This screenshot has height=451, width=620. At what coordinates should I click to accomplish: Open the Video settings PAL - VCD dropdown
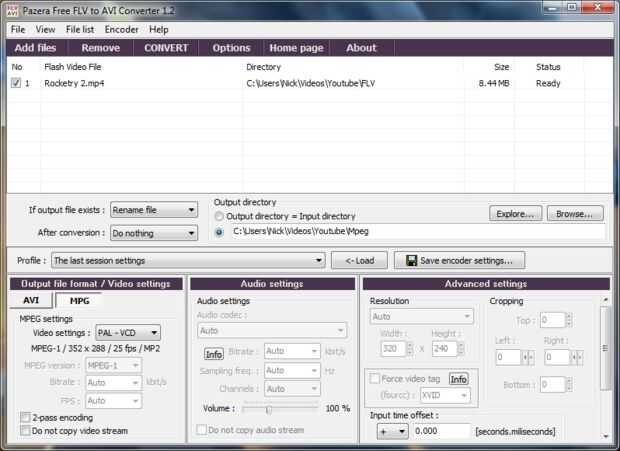128,333
